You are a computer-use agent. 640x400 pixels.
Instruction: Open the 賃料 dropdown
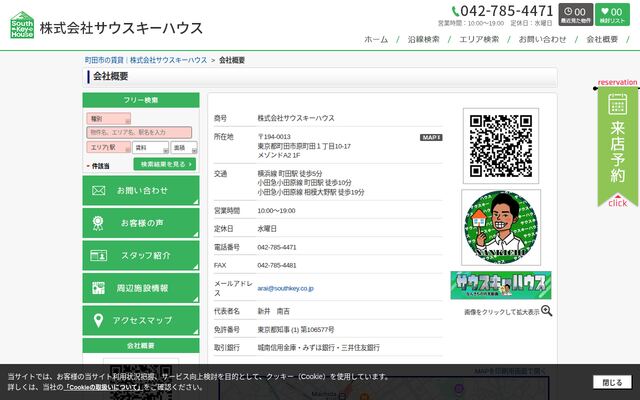(x=150, y=147)
